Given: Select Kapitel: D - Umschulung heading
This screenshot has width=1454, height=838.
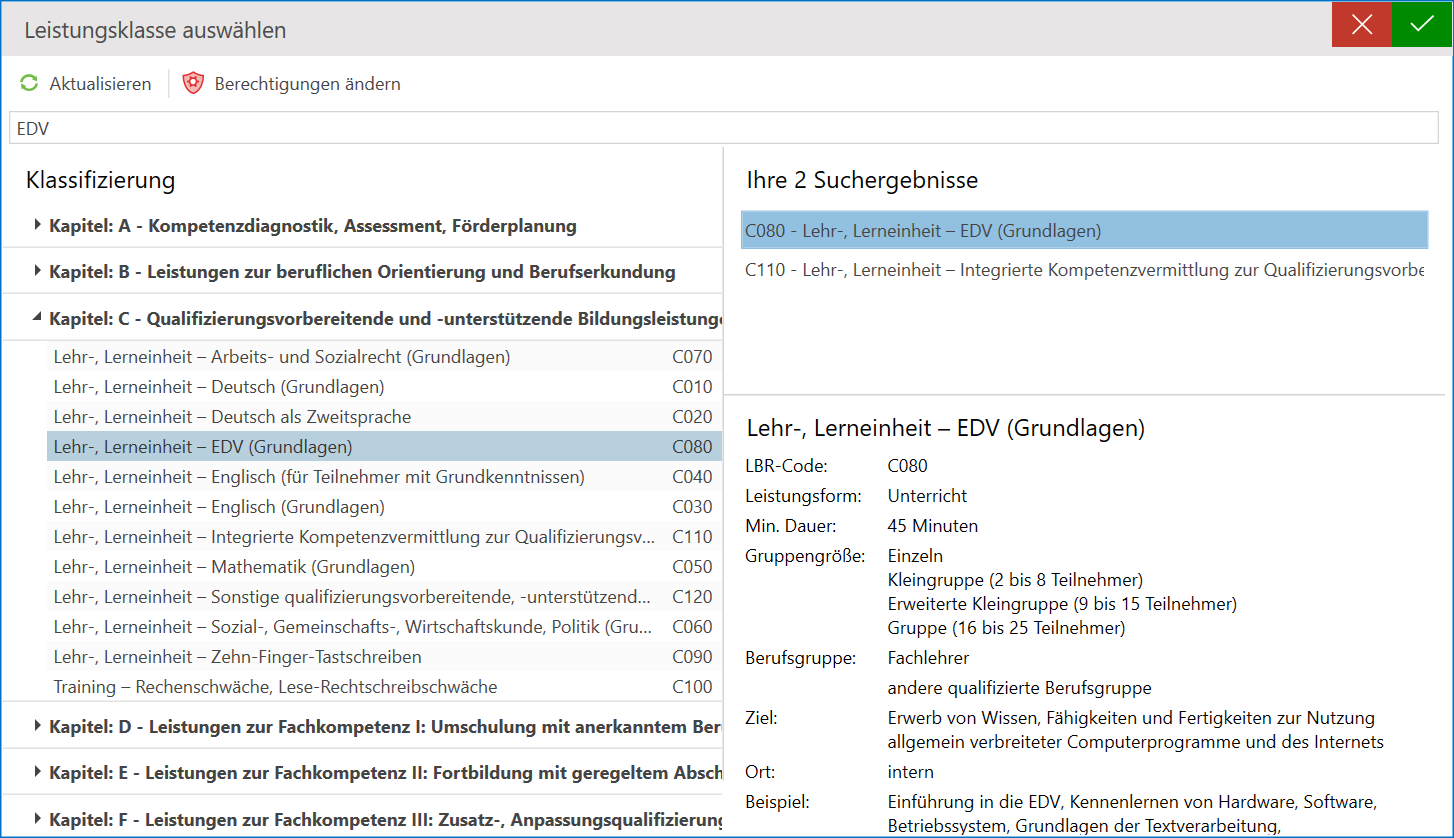Looking at the screenshot, I should coord(385,727).
